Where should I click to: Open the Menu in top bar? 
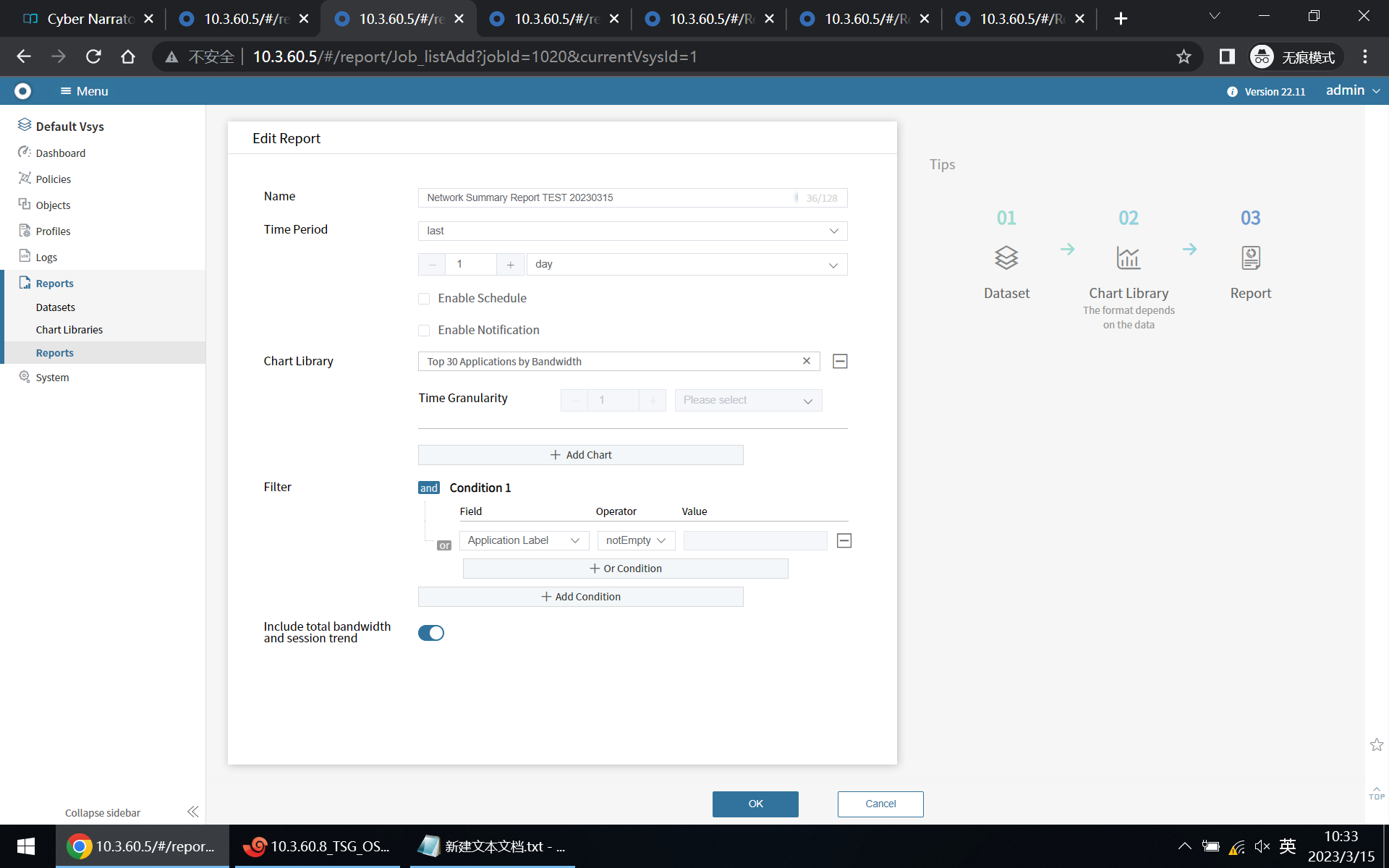[x=84, y=91]
